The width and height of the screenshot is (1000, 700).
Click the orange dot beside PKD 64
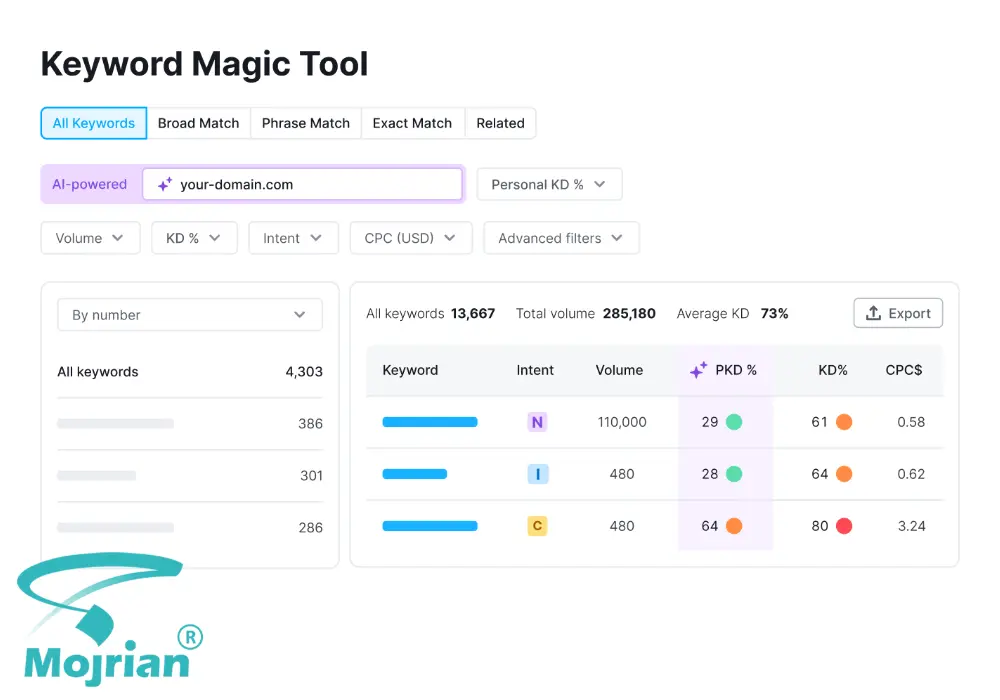734,526
